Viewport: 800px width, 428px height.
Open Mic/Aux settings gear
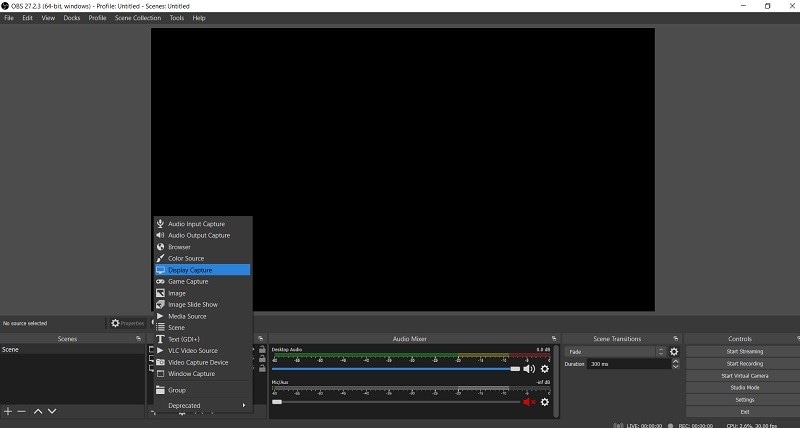click(x=545, y=402)
